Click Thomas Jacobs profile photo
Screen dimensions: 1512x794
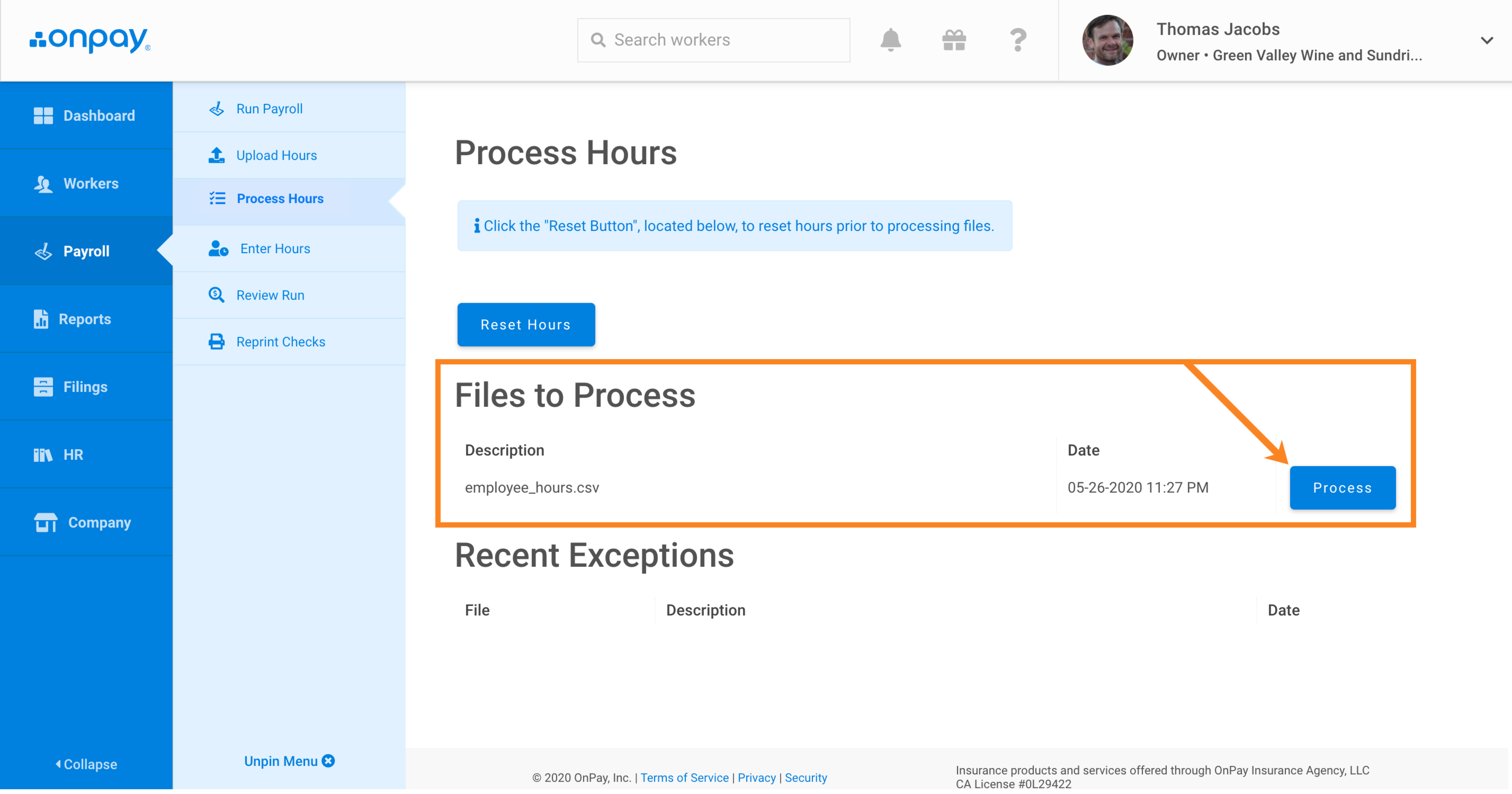click(x=1108, y=40)
